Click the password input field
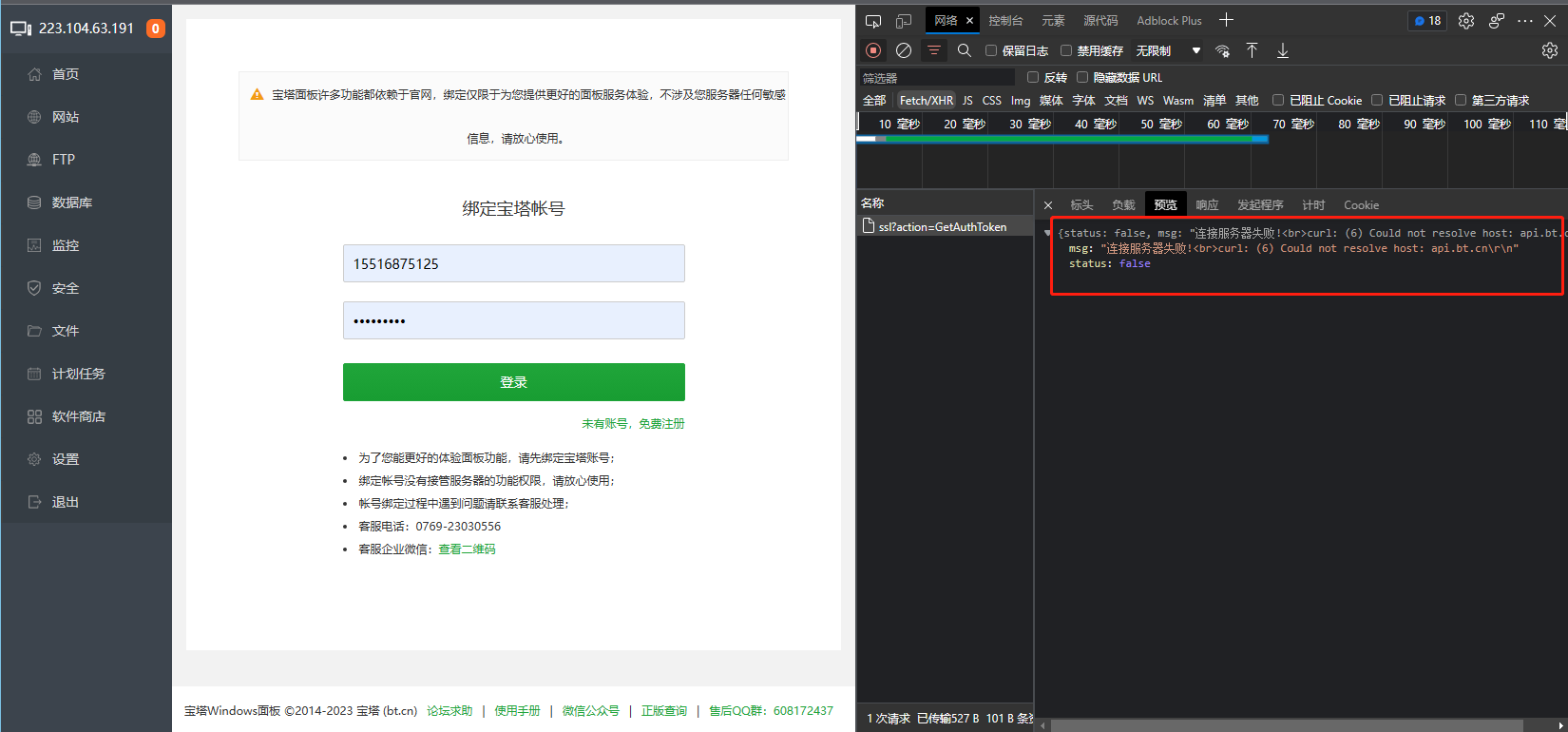This screenshot has height=732, width=1568. pos(513,320)
